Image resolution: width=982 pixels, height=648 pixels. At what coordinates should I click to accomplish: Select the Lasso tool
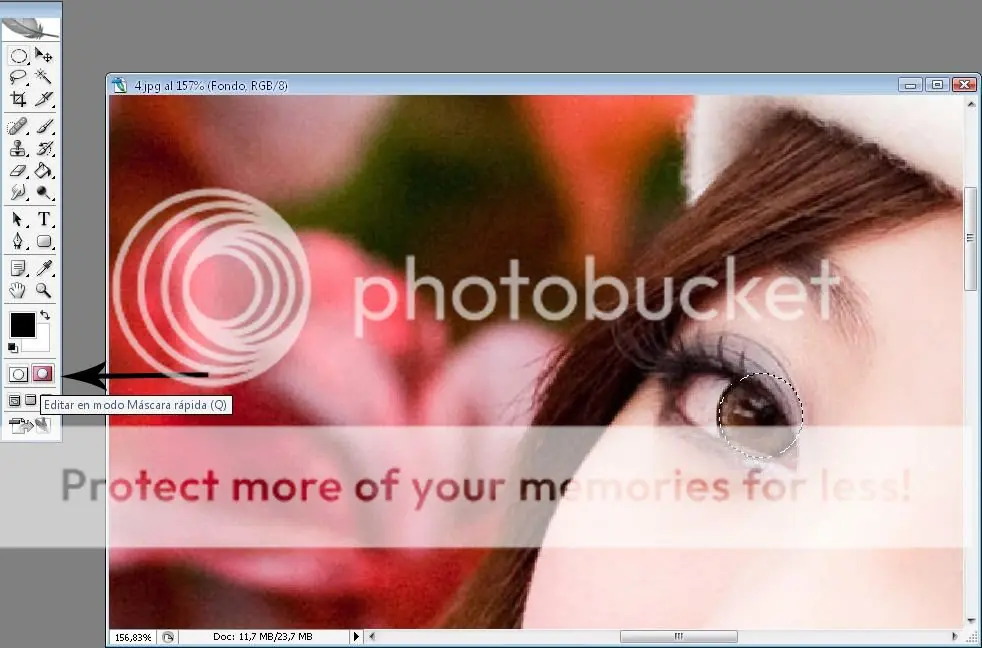[18, 77]
